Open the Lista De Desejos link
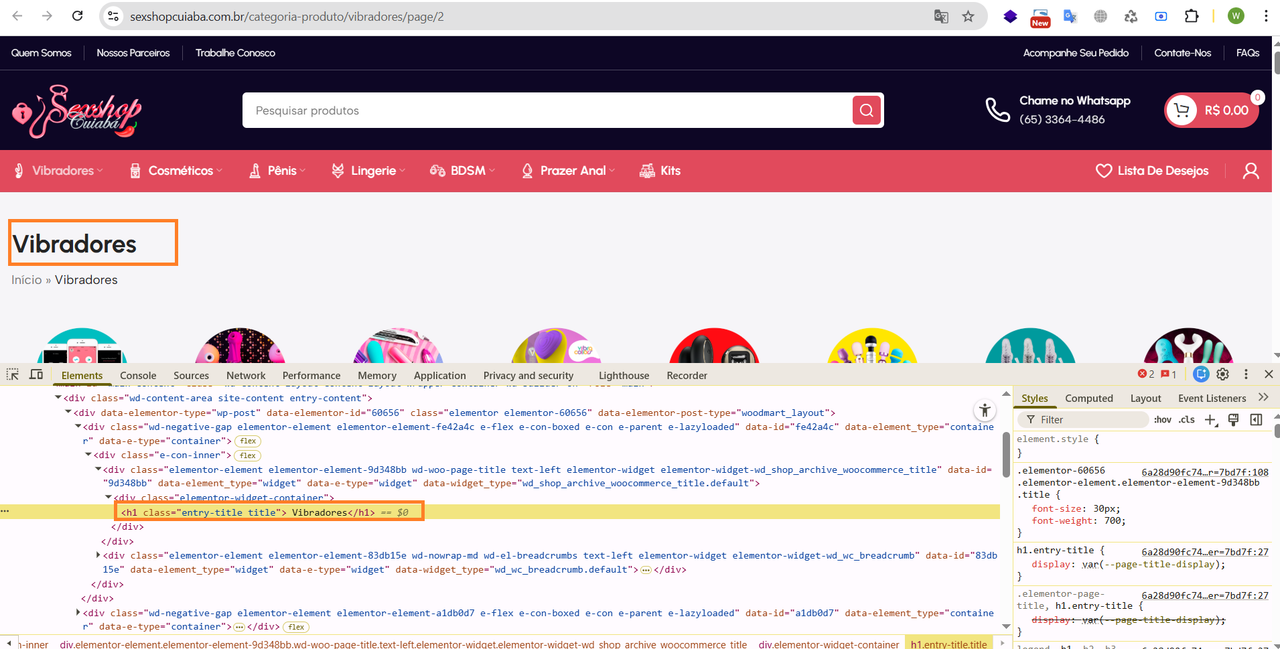 1152,171
